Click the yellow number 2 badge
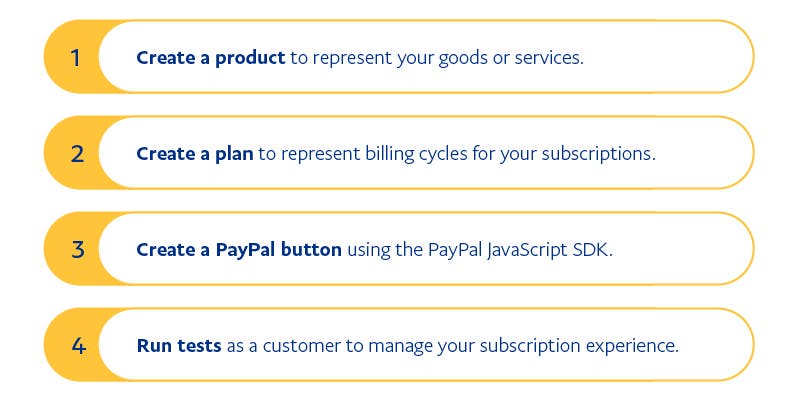The width and height of the screenshot is (800, 400). pyautogui.click(x=76, y=153)
